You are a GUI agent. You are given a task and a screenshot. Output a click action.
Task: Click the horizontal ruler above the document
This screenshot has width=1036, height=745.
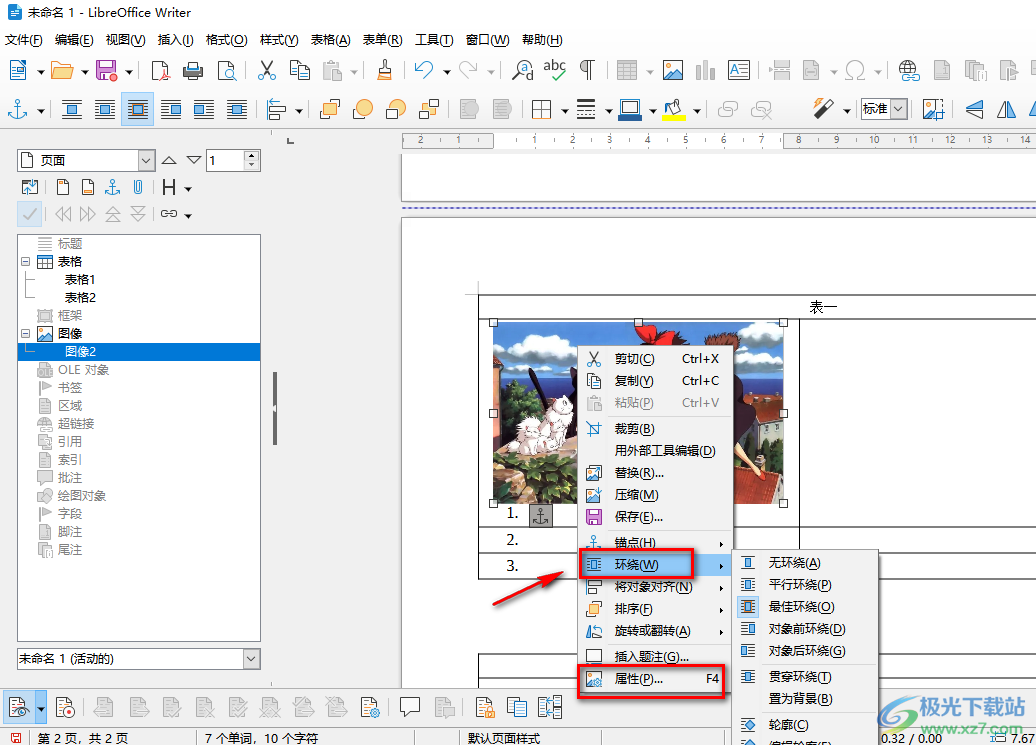pyautogui.click(x=718, y=140)
